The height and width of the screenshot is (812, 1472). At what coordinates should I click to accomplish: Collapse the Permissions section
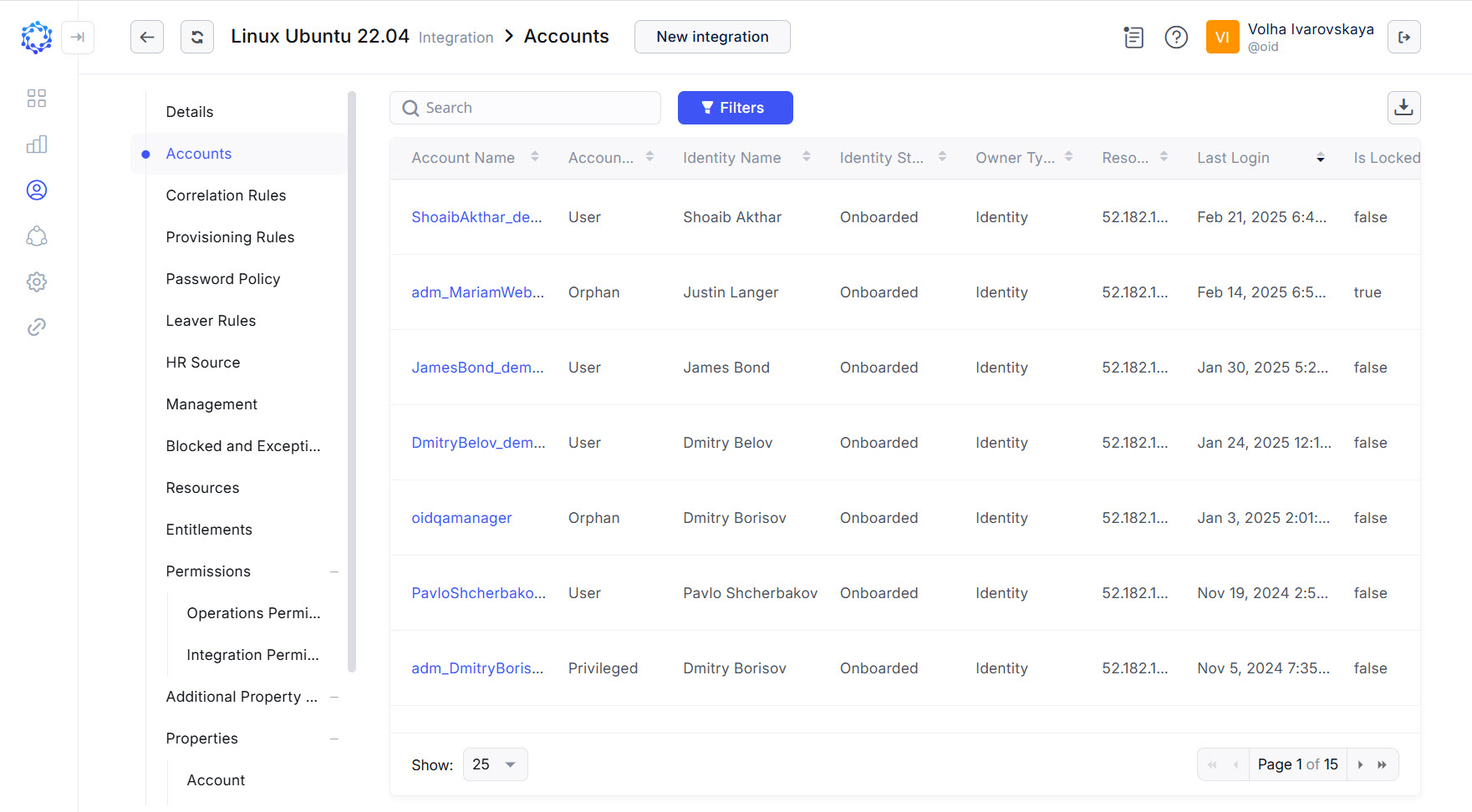point(334,571)
